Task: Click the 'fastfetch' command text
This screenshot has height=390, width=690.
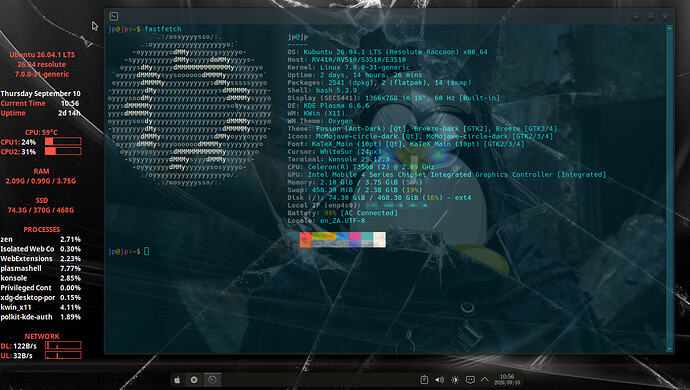Action: click(163, 29)
